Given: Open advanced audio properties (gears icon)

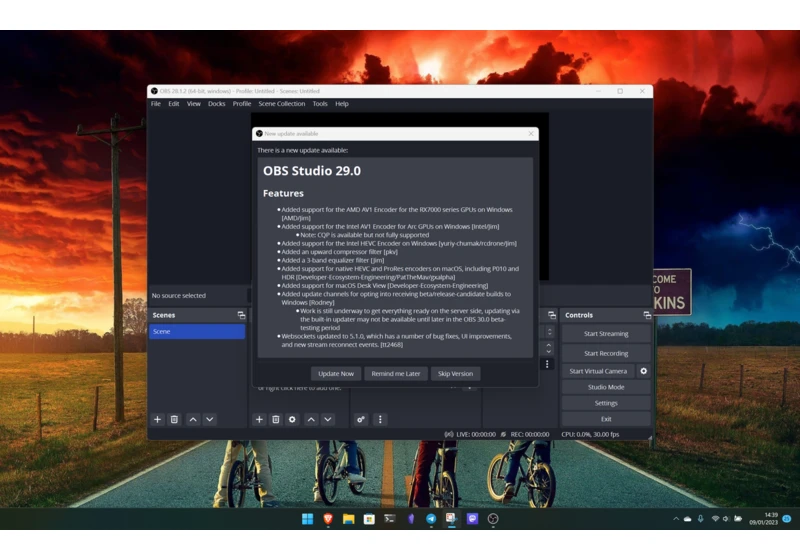Looking at the screenshot, I should coord(361,419).
